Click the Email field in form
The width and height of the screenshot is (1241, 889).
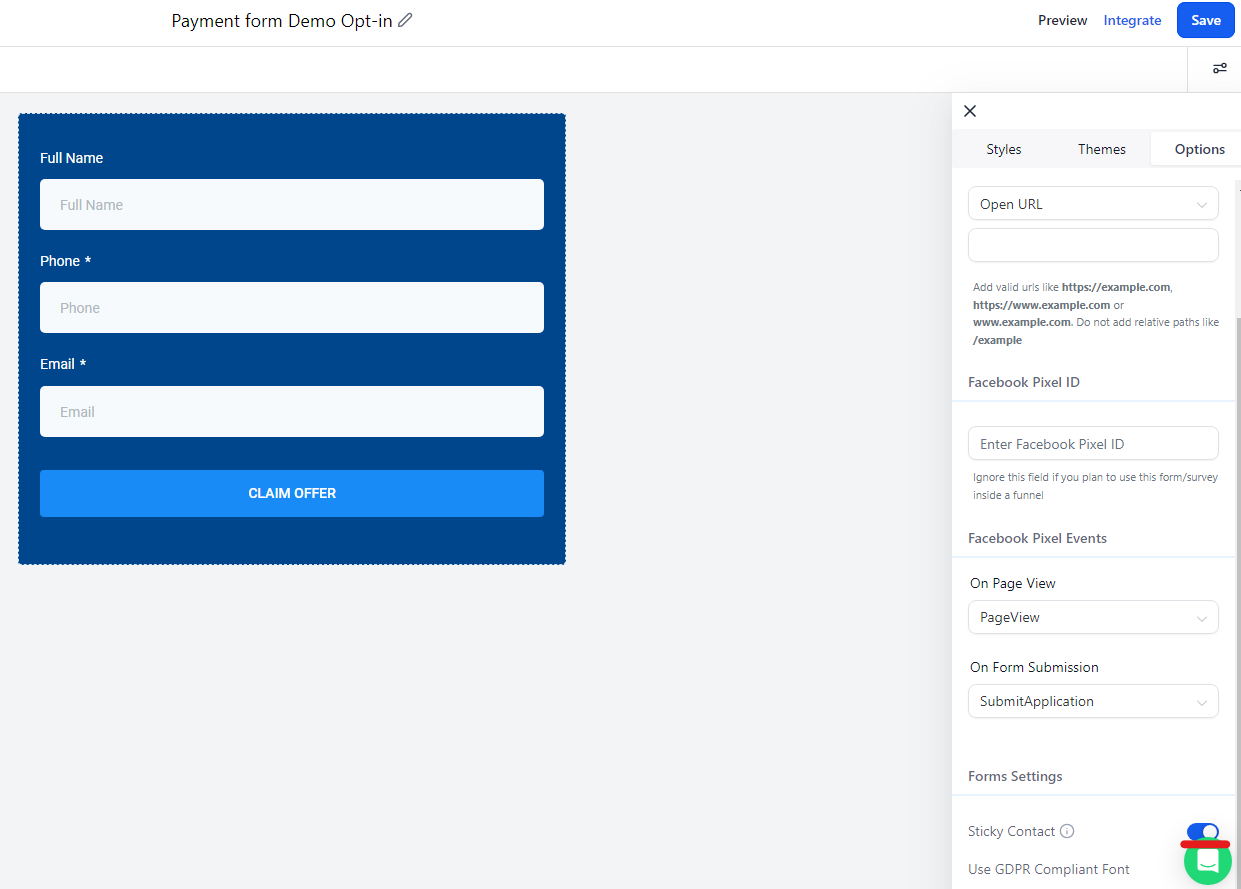point(292,412)
